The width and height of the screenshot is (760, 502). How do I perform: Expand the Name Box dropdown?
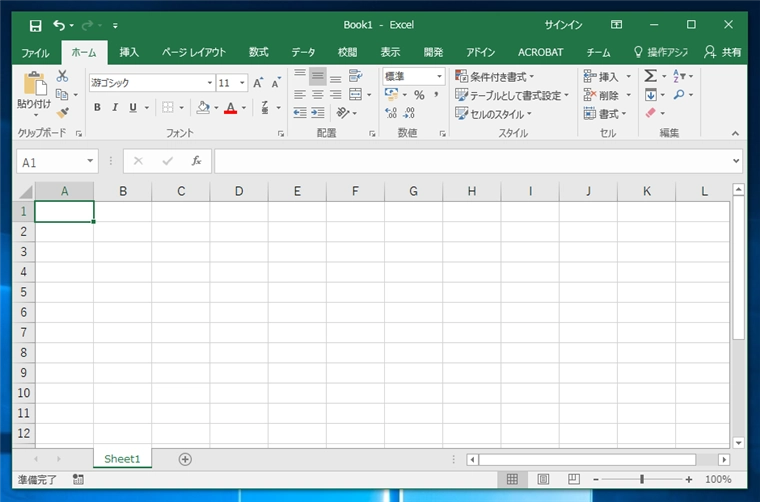click(x=90, y=161)
